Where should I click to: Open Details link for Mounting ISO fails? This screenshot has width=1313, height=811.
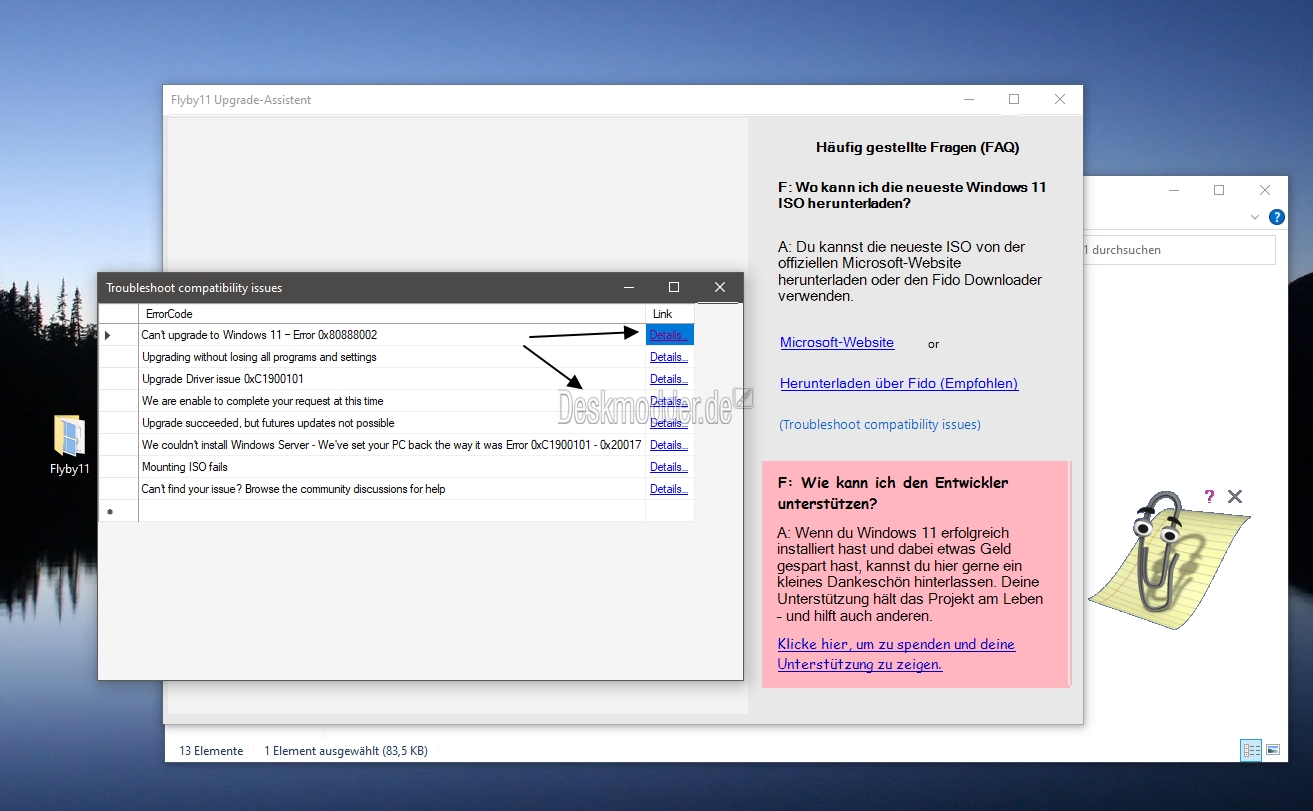pos(668,467)
